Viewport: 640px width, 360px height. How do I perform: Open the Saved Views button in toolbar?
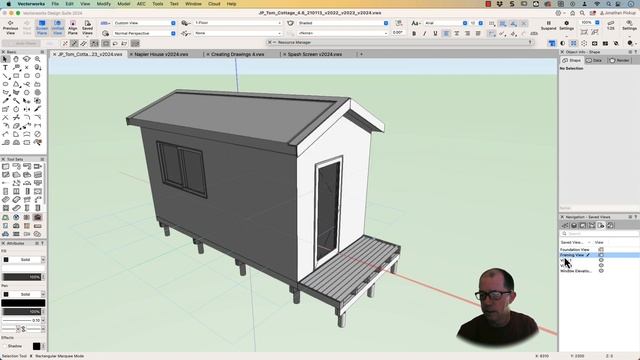(87, 27)
